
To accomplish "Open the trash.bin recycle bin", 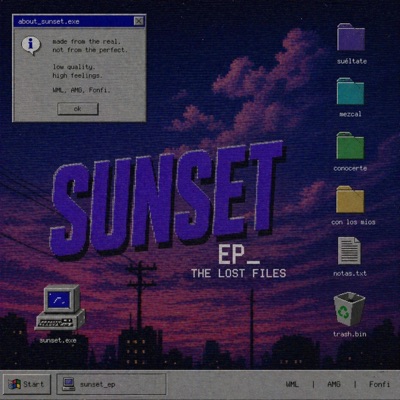I will click(349, 309).
